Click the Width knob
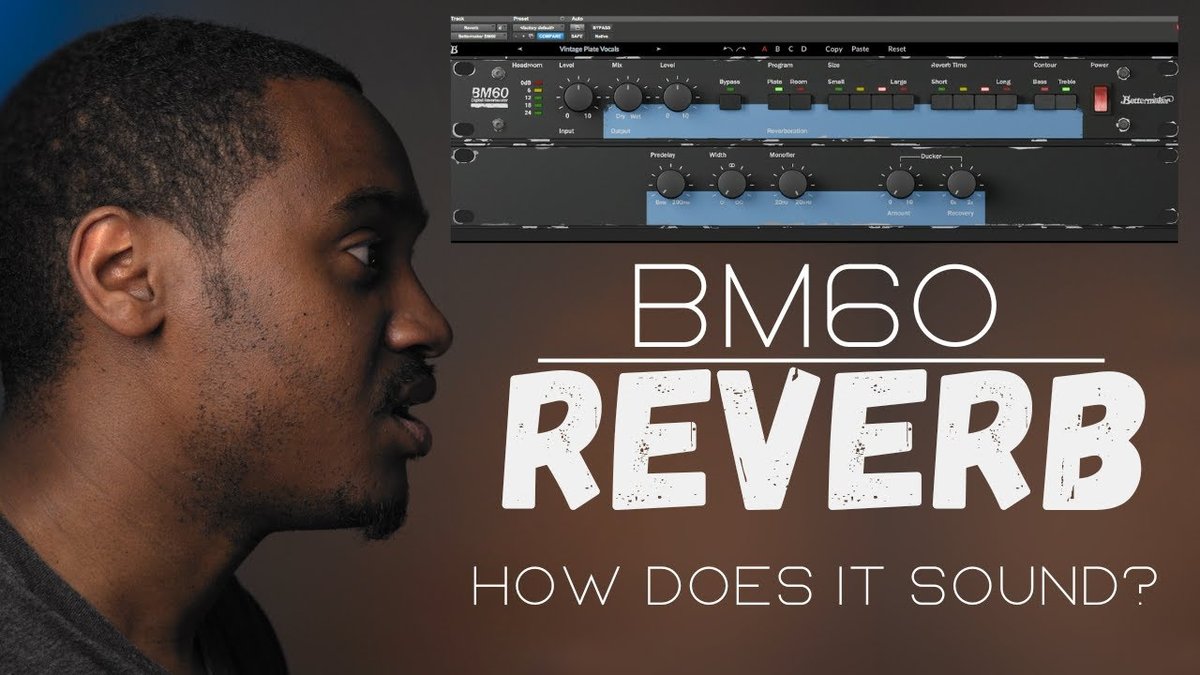Screen dimensions: 1200x675 click(731, 183)
